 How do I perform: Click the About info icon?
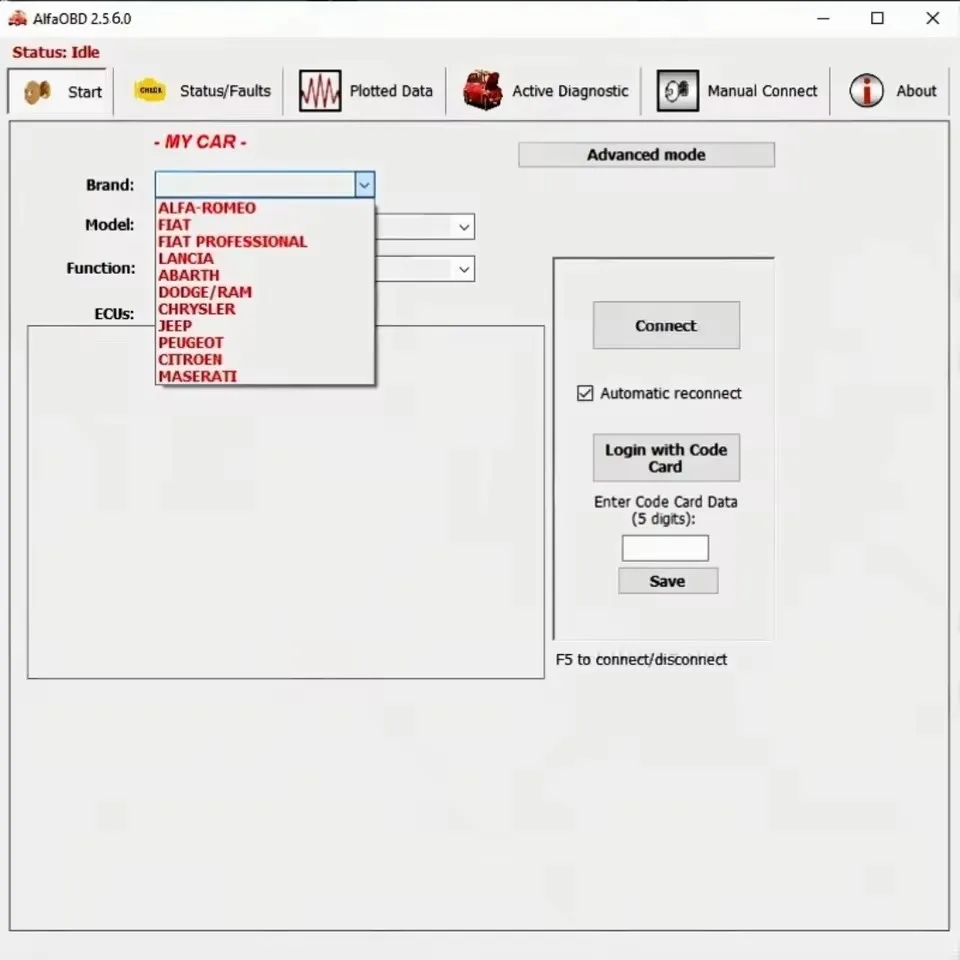click(x=866, y=90)
